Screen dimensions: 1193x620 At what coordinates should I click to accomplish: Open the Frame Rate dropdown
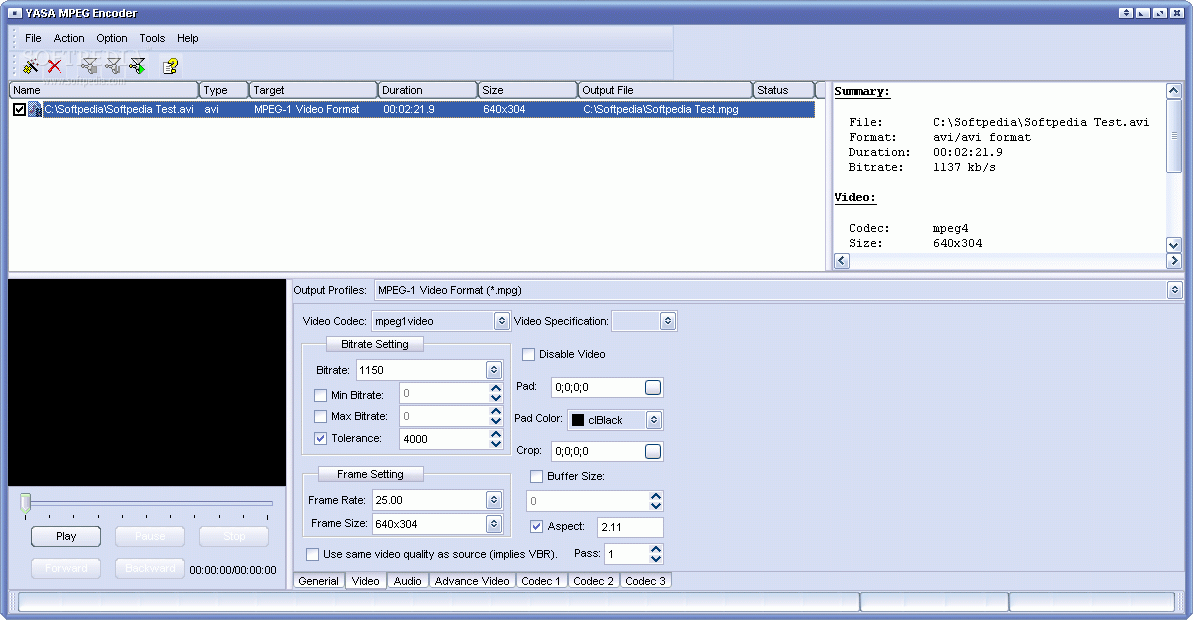coord(494,500)
